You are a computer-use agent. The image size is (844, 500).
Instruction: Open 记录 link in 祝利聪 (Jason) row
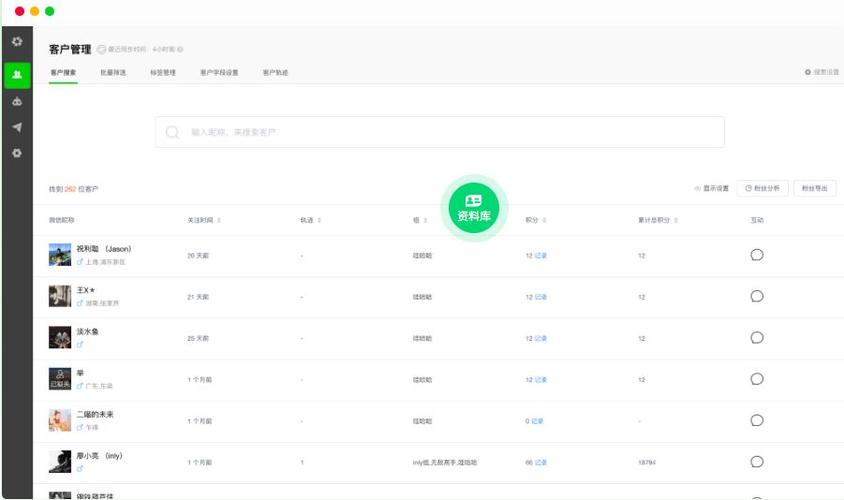coord(540,256)
